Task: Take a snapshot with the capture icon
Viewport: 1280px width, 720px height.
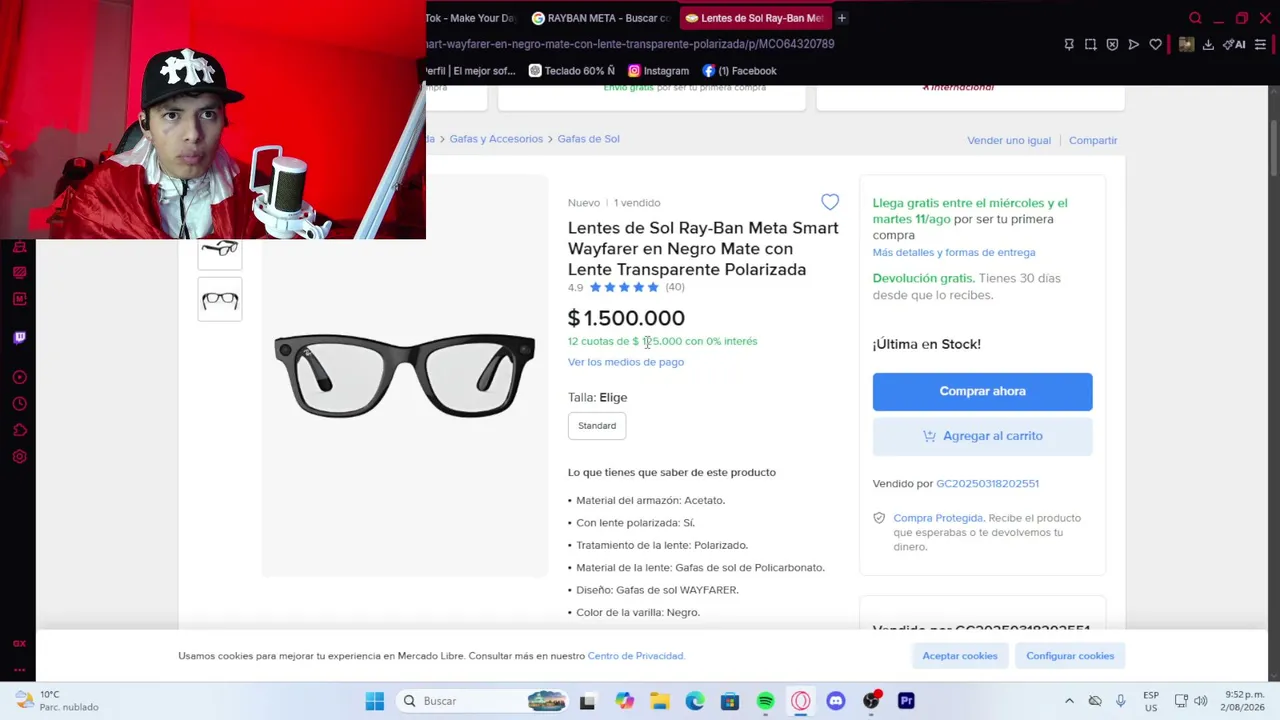Action: pyautogui.click(x=1090, y=44)
